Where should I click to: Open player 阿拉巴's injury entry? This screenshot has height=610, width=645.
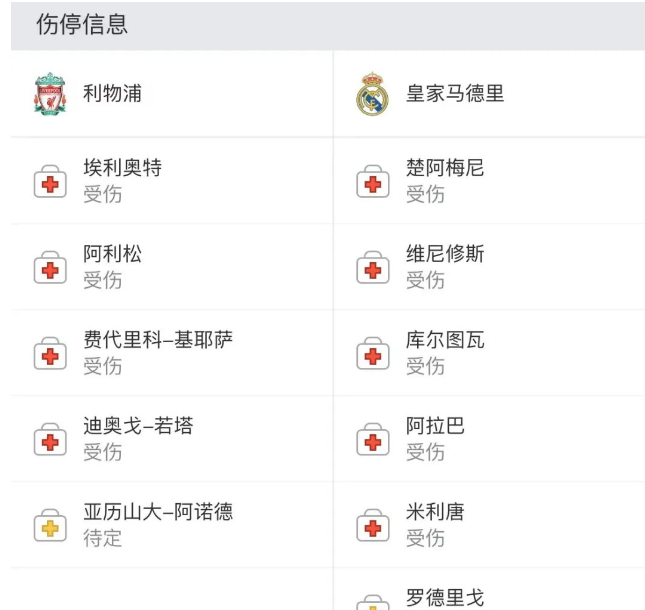pos(435,426)
